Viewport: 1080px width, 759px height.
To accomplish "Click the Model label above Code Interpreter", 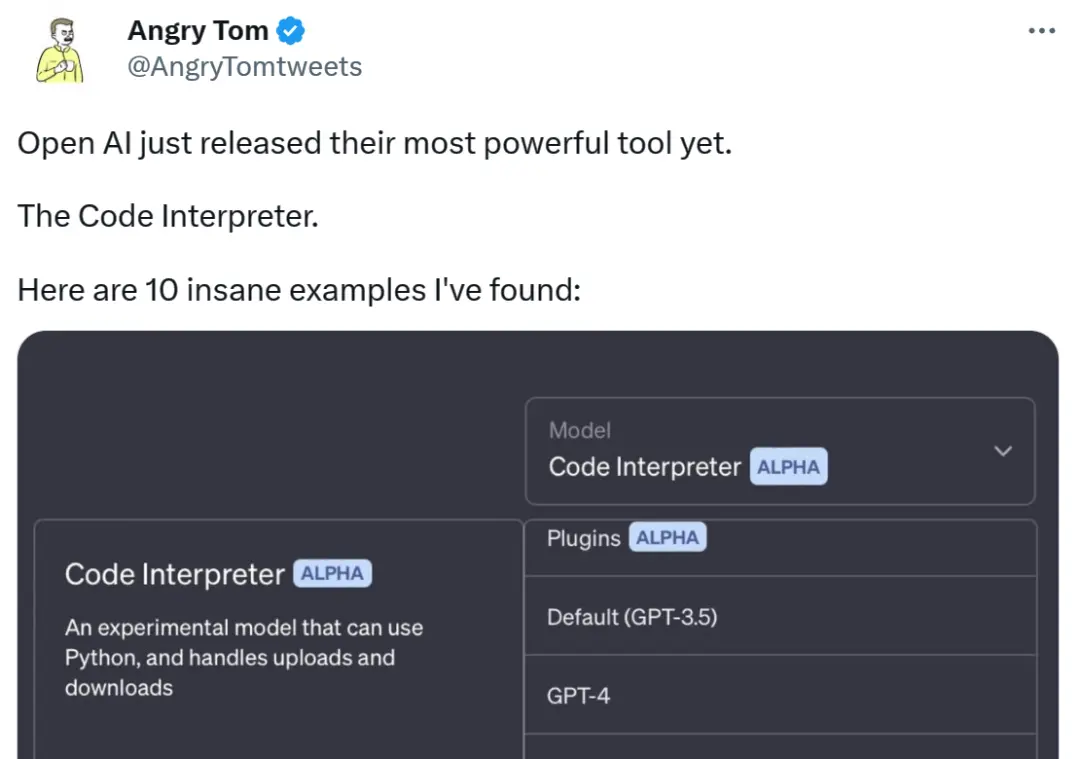I will 580,430.
